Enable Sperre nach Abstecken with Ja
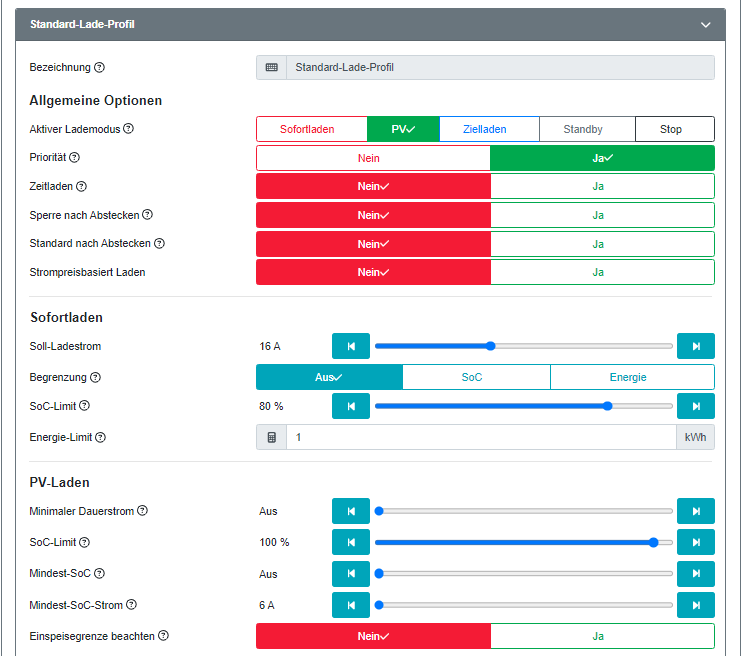The image size is (745, 656). pos(602,215)
